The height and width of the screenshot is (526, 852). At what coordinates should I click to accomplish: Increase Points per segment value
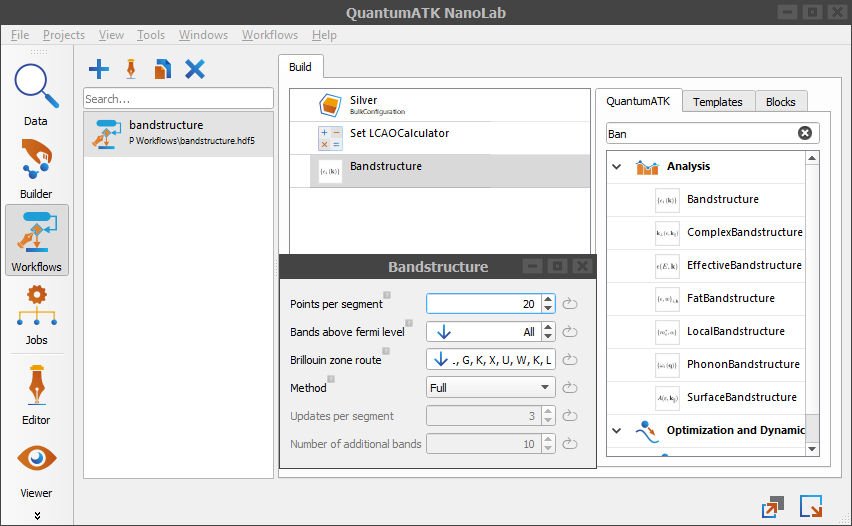548,299
